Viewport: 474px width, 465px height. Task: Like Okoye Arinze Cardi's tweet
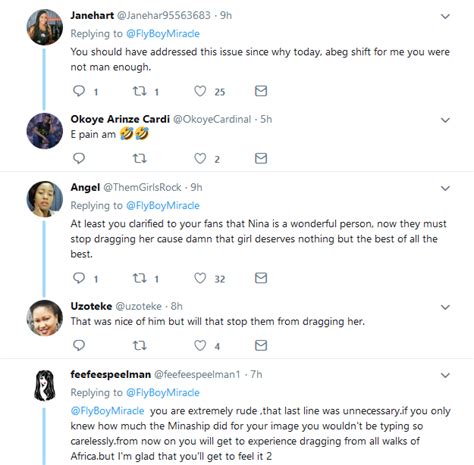click(x=200, y=158)
